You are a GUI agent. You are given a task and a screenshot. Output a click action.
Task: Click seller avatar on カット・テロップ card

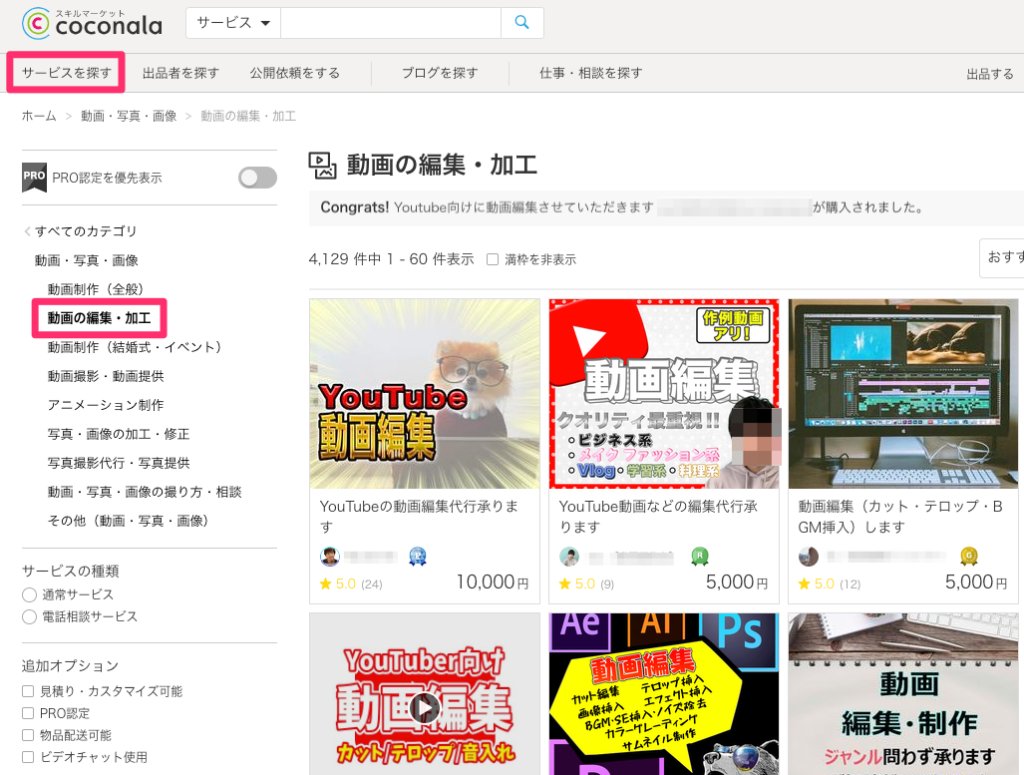point(808,556)
